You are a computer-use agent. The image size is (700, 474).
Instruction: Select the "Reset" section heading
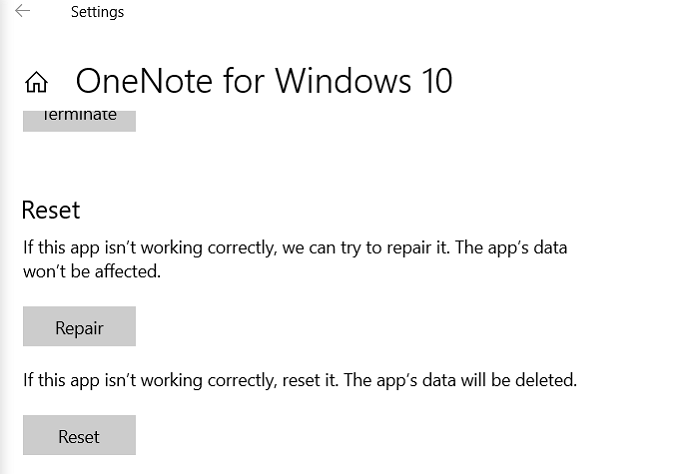[50, 210]
